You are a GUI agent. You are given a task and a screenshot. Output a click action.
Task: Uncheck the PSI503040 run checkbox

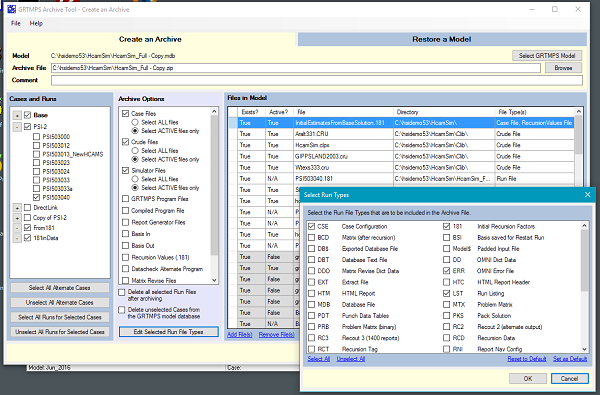36,198
